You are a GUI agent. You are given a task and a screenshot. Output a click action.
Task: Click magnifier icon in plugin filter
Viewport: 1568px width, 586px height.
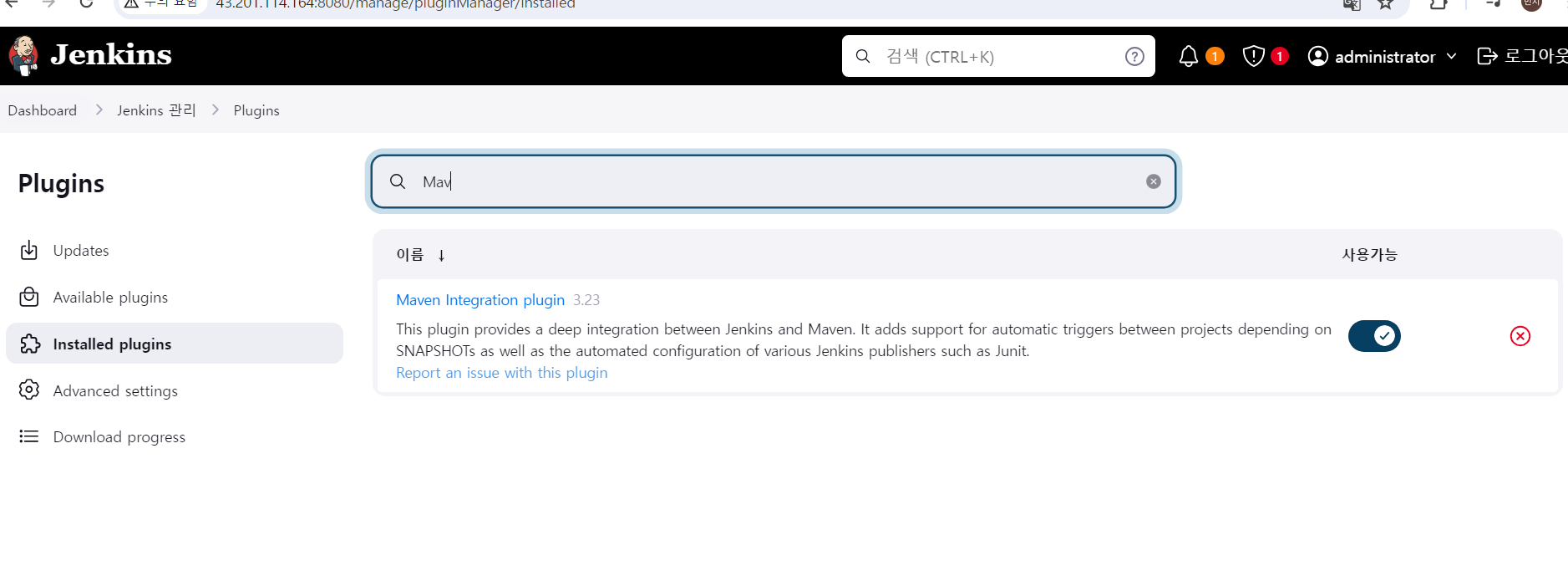pyautogui.click(x=398, y=181)
